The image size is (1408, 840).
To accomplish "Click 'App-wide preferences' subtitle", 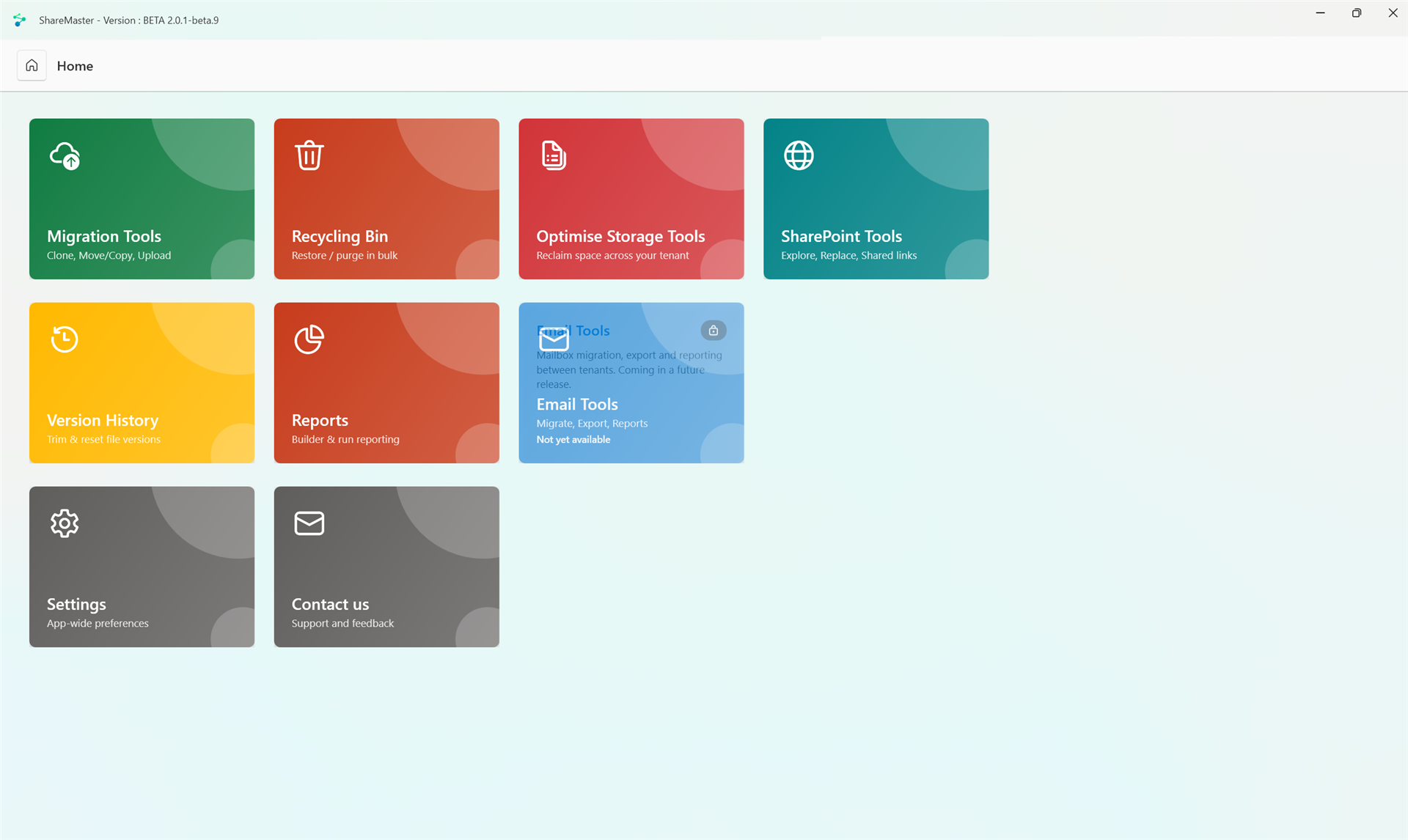I will coord(98,623).
